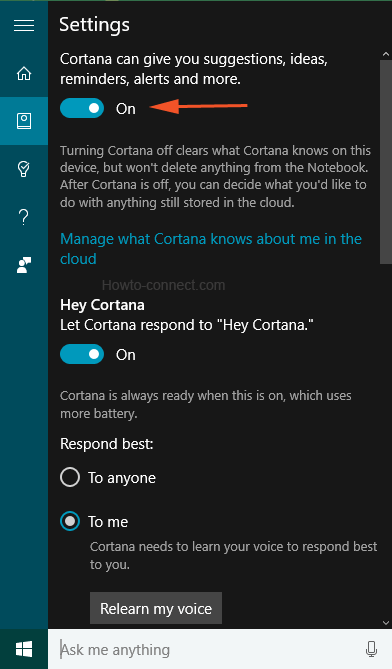Click the 'Respond best:' label
The height and width of the screenshot is (669, 392).
click(107, 444)
